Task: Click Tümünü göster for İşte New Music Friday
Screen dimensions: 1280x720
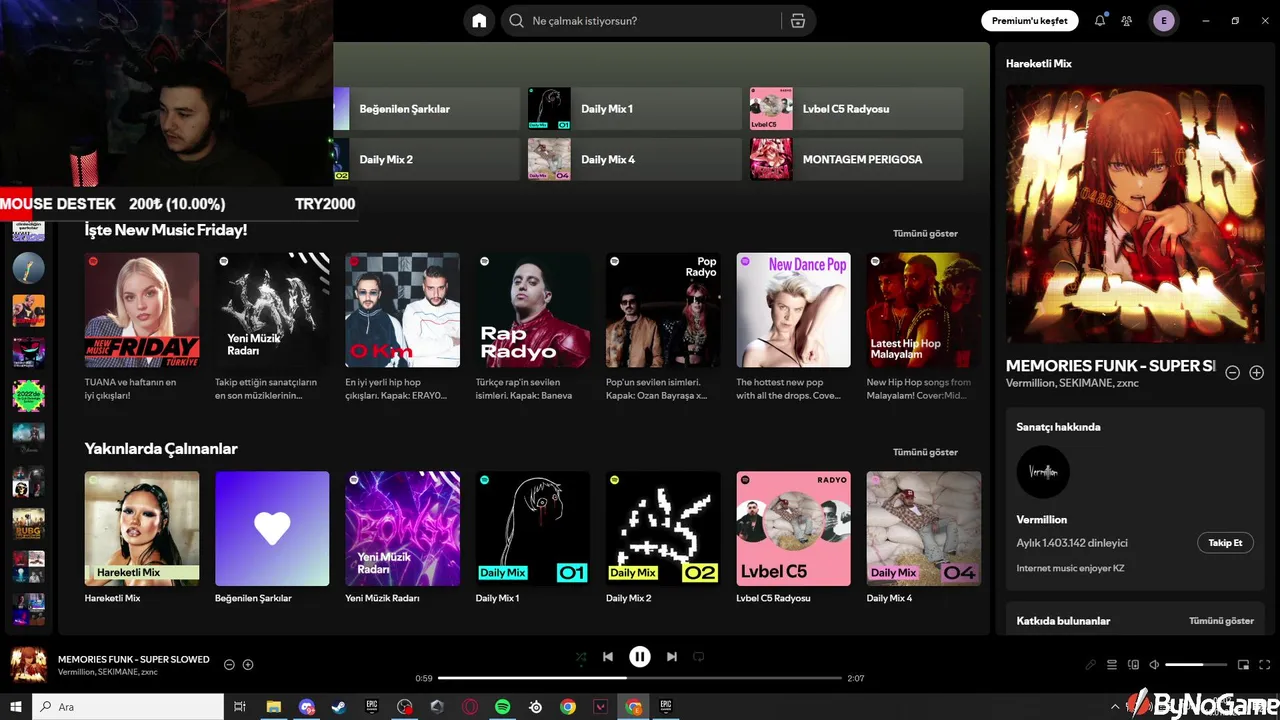Action: [x=925, y=233]
